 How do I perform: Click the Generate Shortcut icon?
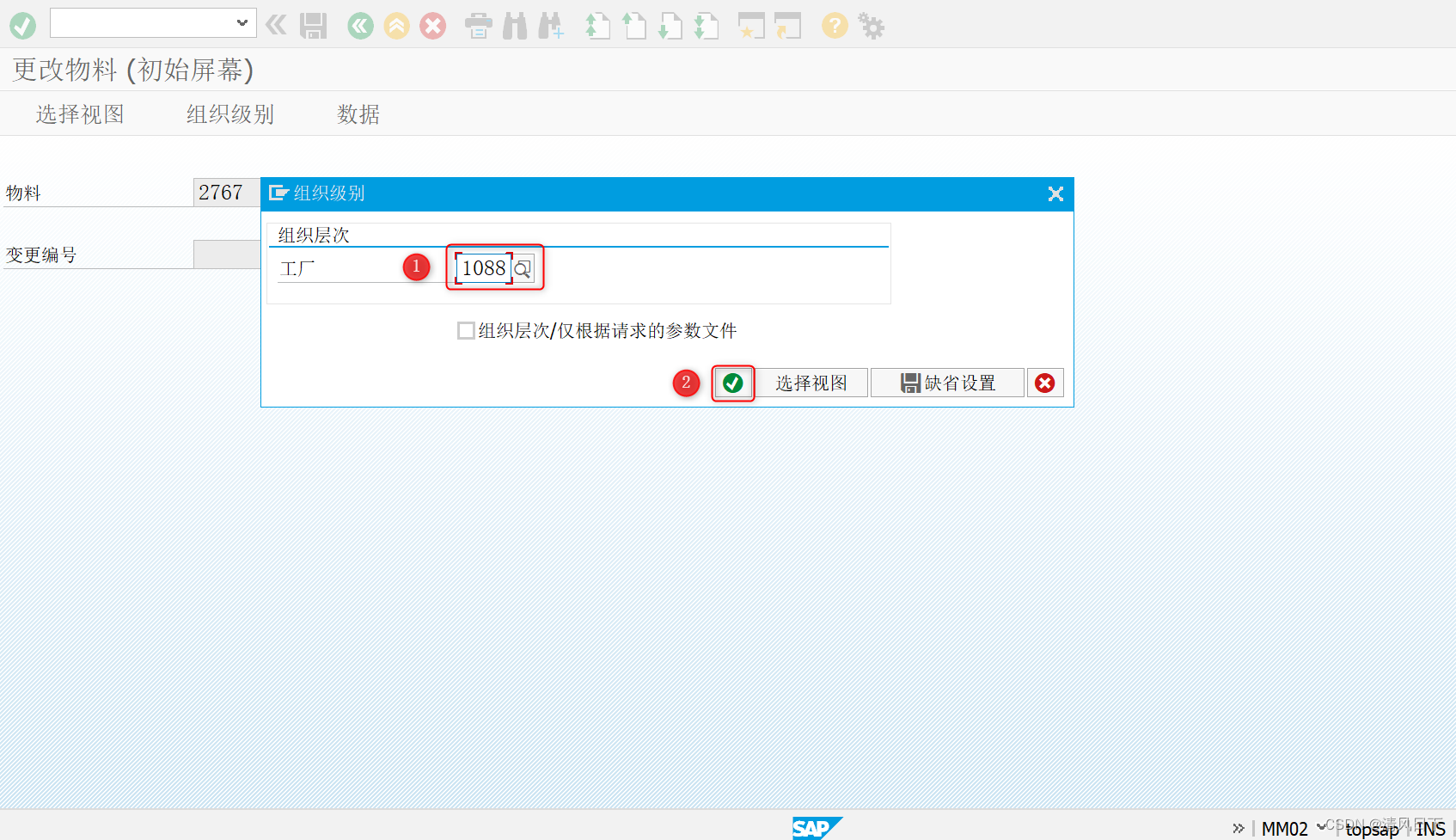(787, 26)
